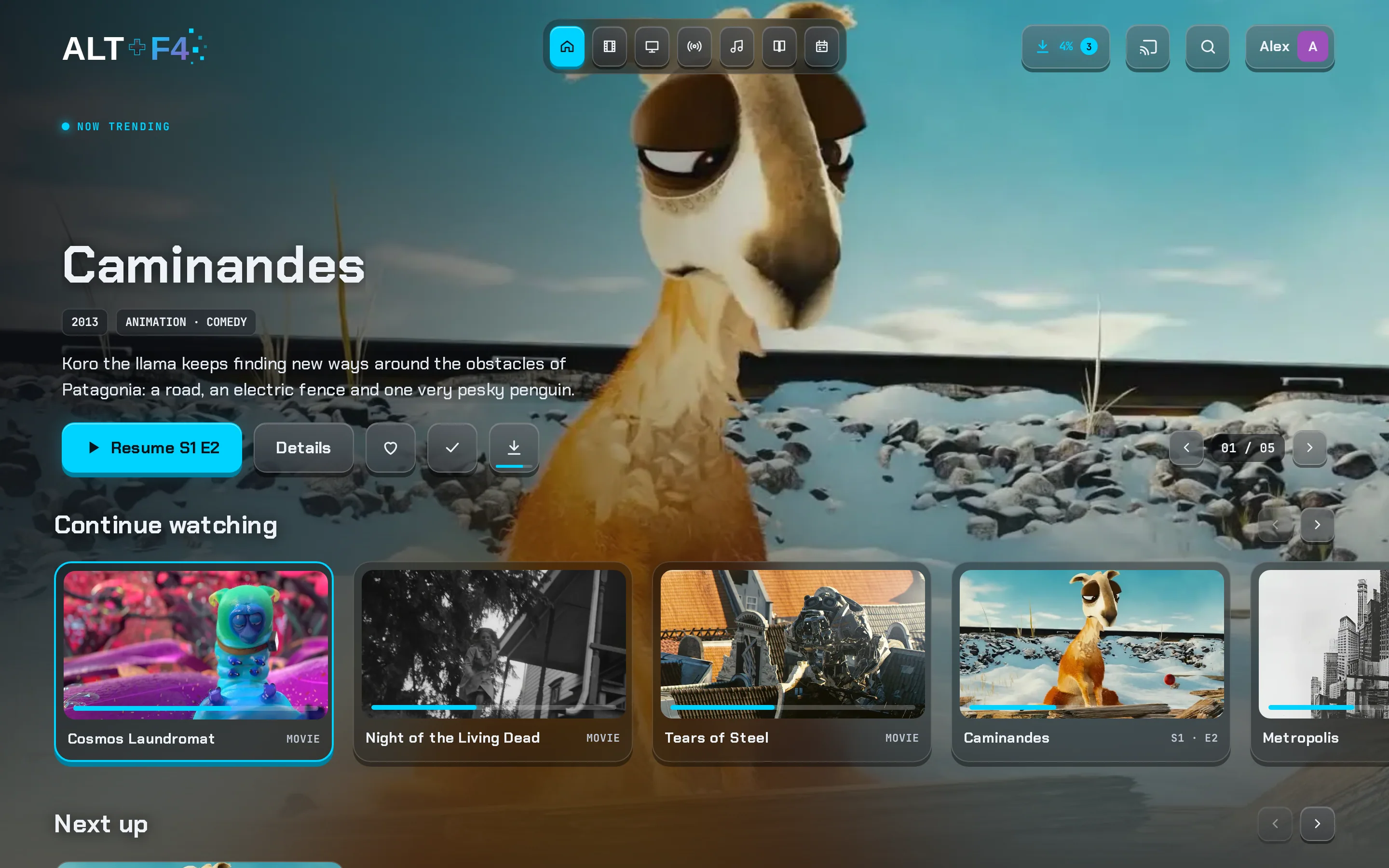Image resolution: width=1389 pixels, height=868 pixels.
Task: Click Next up row left arrow
Action: 1275,824
